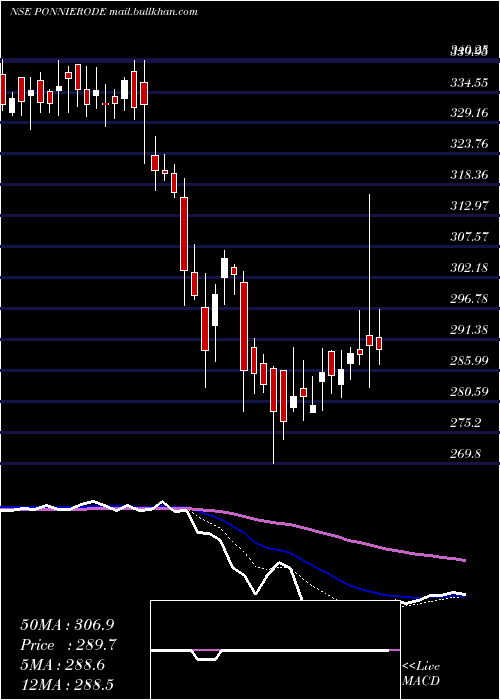Click the <<Live MACD label
Screen dimensions: 500x700
tap(421, 674)
